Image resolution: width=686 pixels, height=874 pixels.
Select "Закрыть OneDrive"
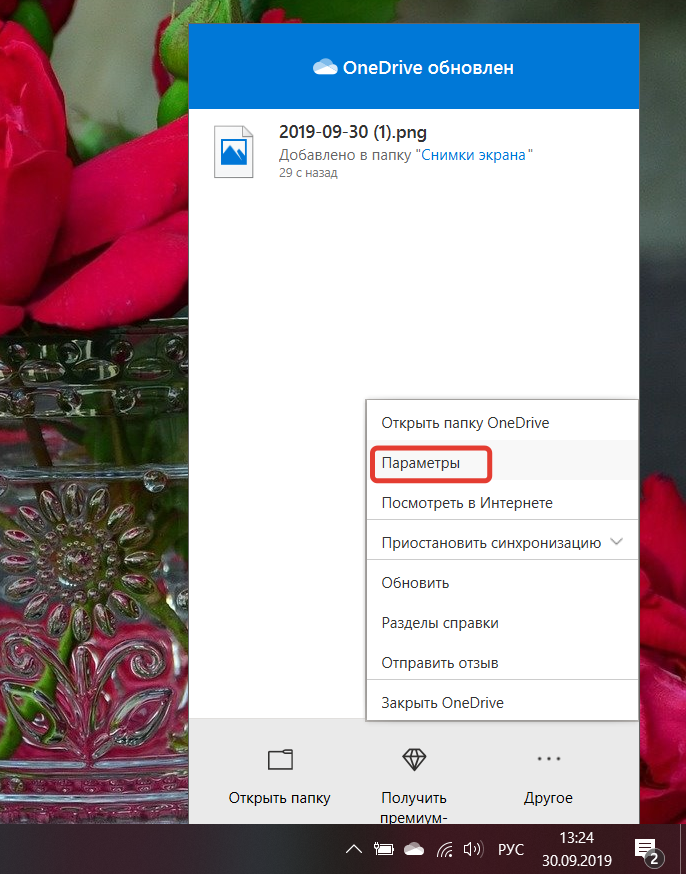point(502,702)
